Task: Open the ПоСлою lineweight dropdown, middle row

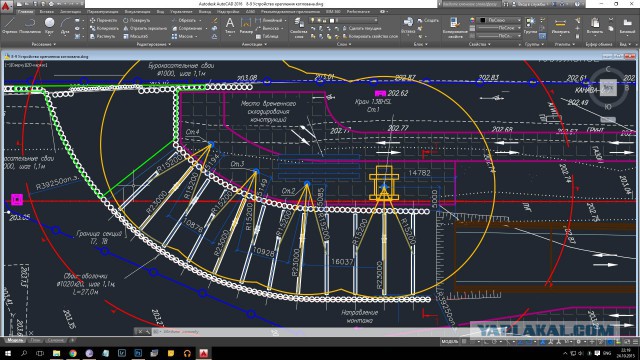Action: coord(500,28)
